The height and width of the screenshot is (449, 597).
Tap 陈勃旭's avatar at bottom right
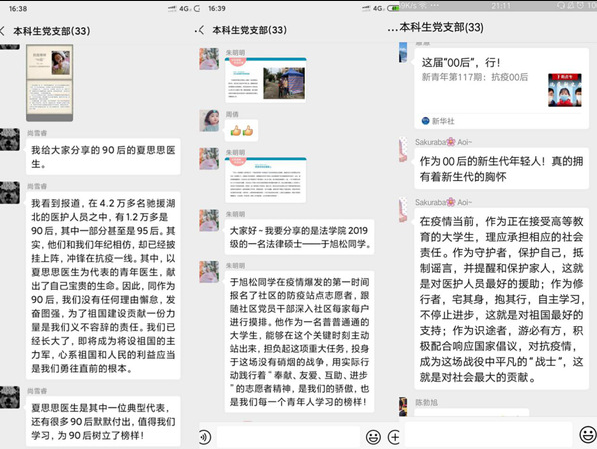403,406
